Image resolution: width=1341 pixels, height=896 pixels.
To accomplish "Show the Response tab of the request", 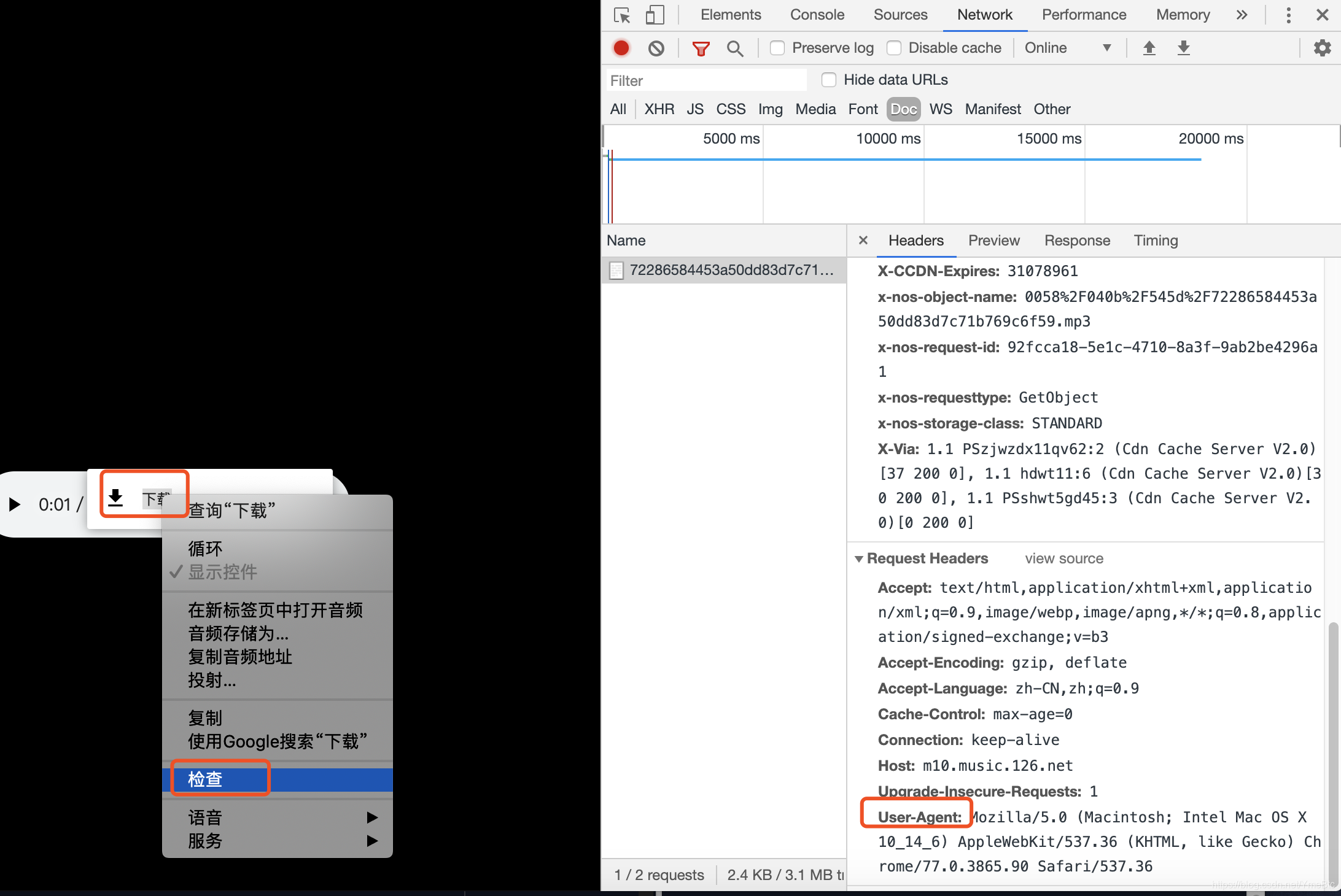I will [1077, 240].
